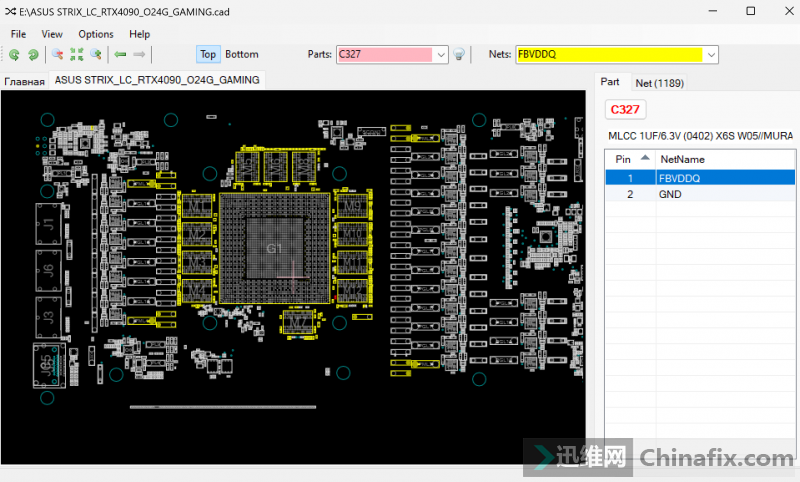
Task: Click the app icon in title bar
Action: coord(10,11)
